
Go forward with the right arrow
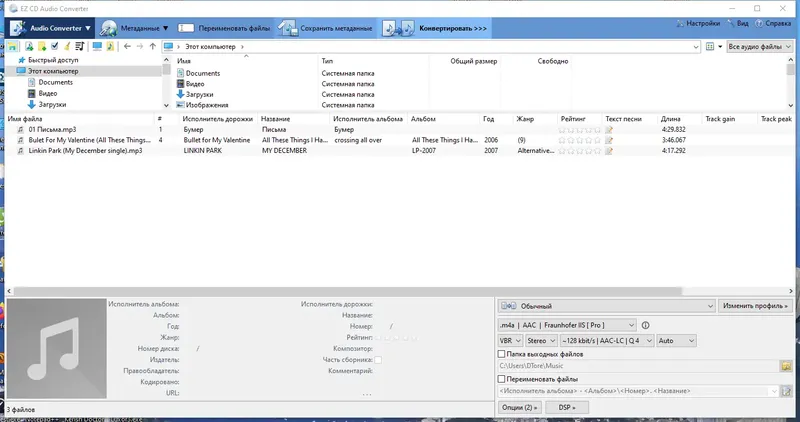coord(140,46)
